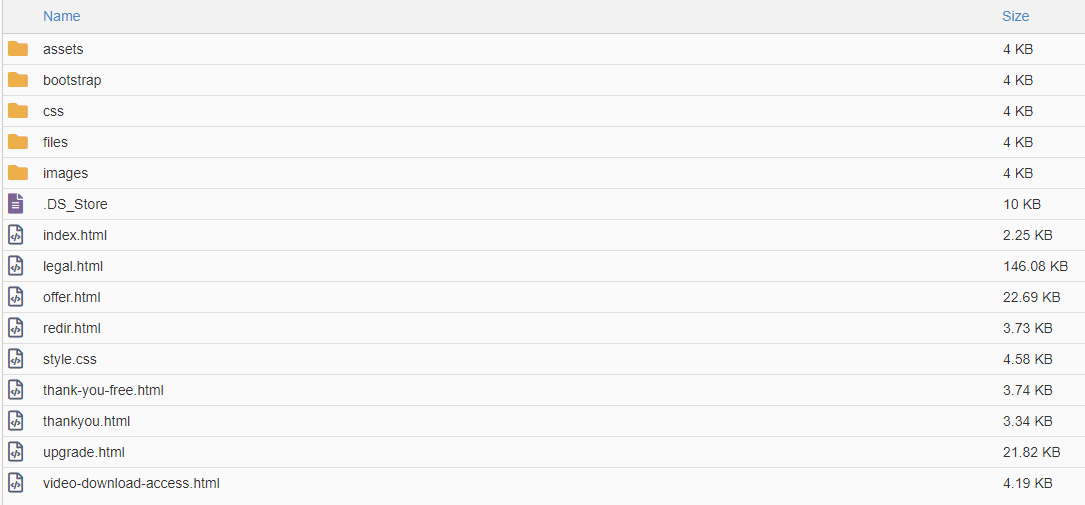Click the purple .DS_Store document icon
Screen dimensions: 1085x505
click(15, 204)
